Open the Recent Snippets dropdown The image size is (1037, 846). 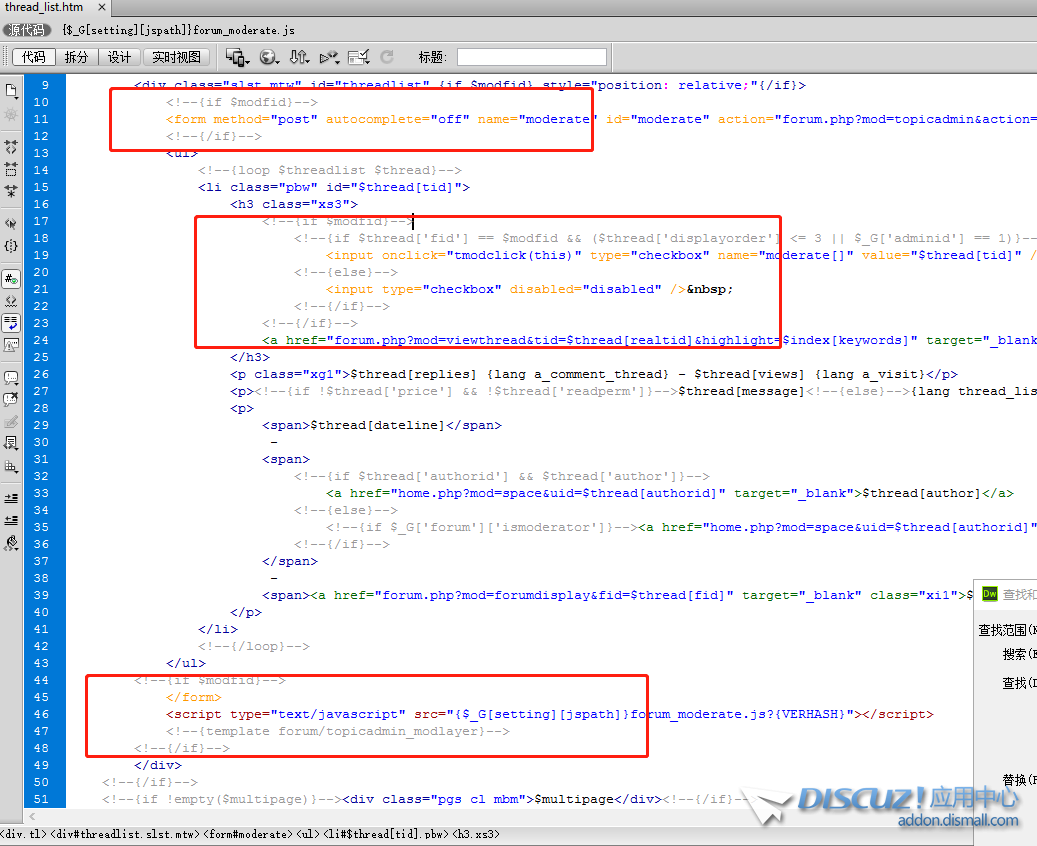point(11,443)
